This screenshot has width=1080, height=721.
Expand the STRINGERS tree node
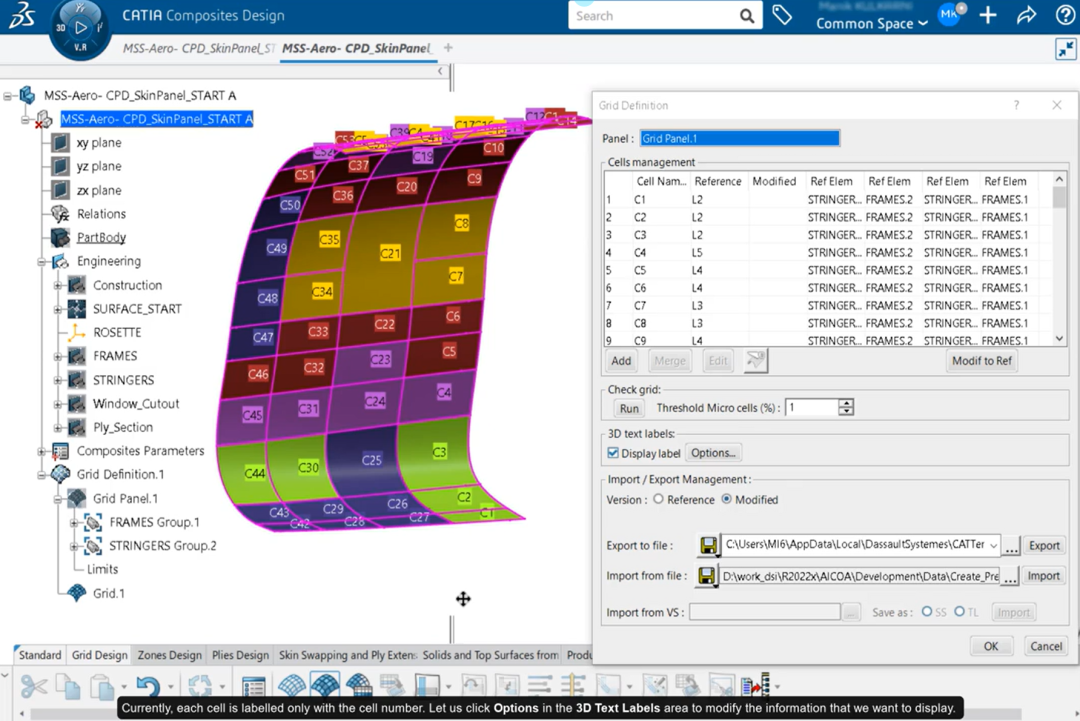[58, 380]
